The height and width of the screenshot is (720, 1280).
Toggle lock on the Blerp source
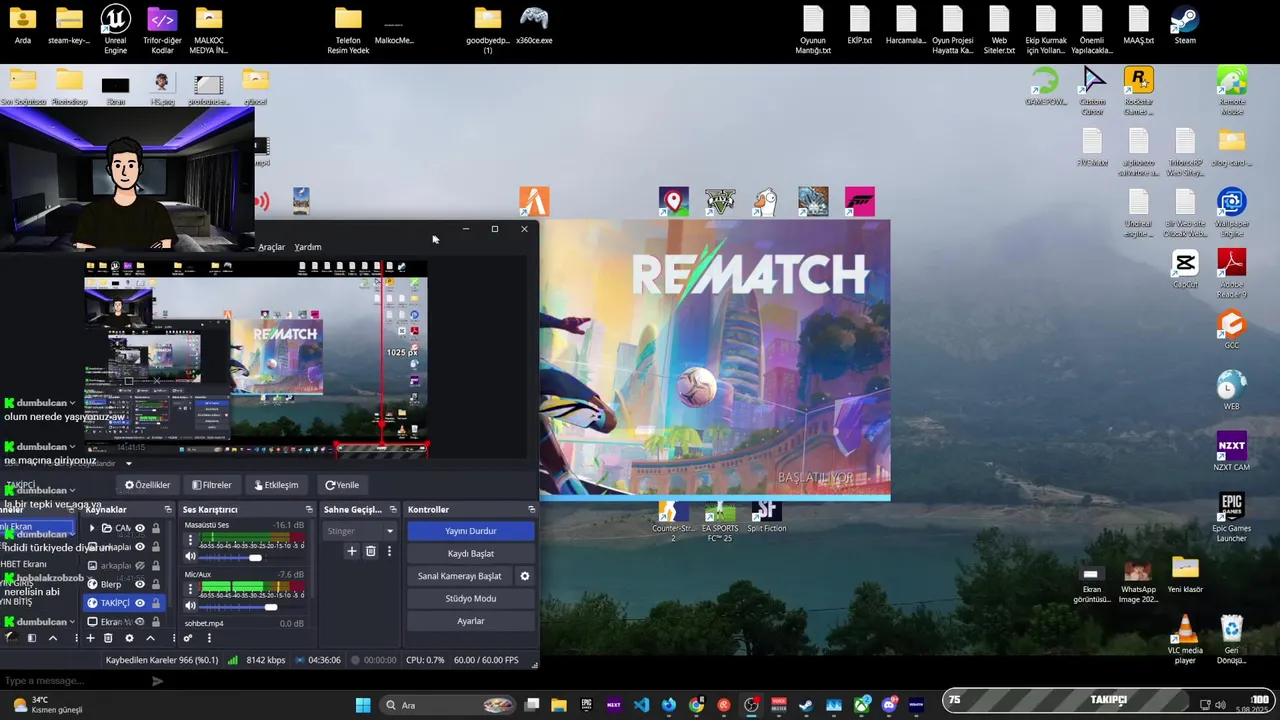(155, 584)
